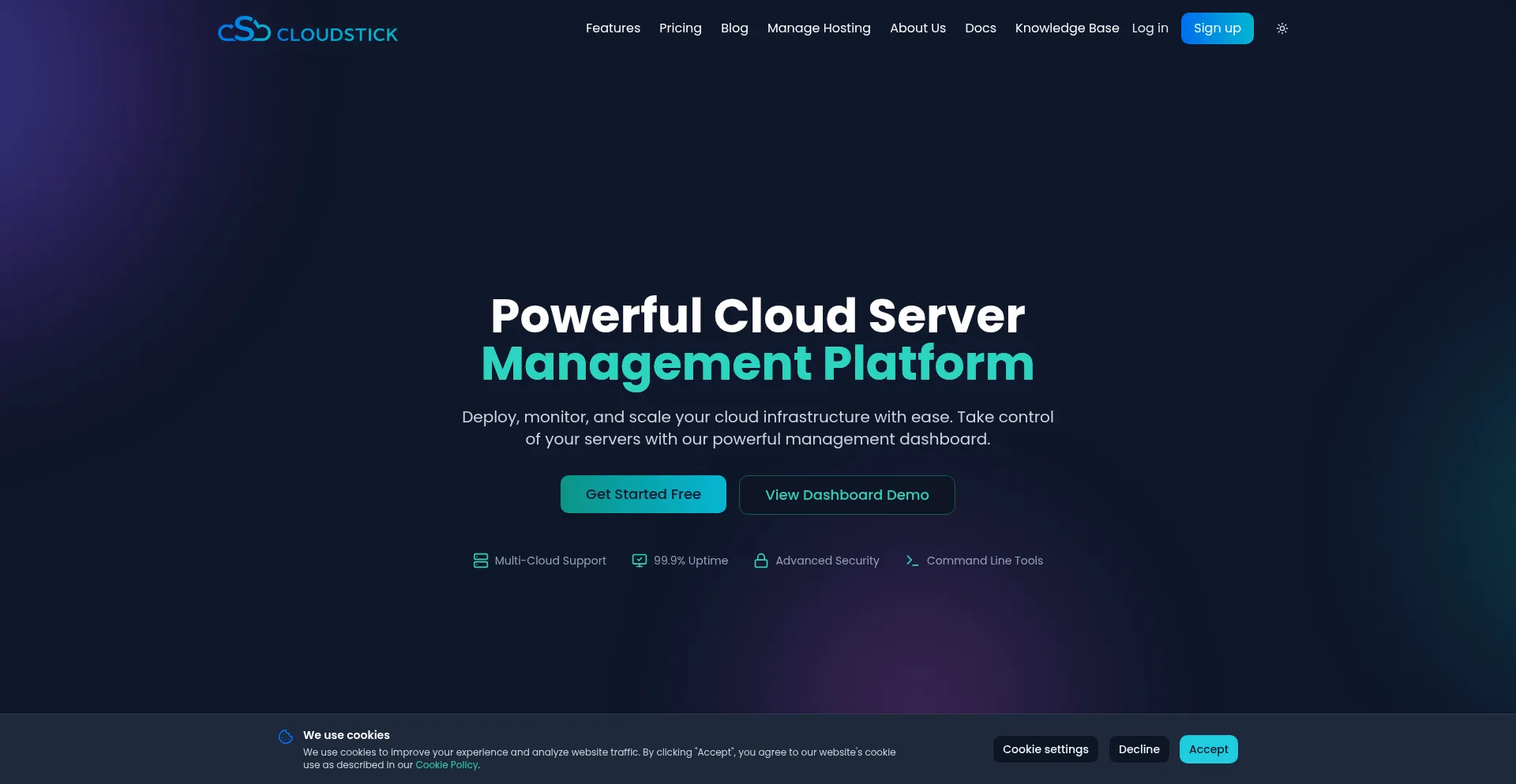Click the cookie icon in banner

coord(286,737)
